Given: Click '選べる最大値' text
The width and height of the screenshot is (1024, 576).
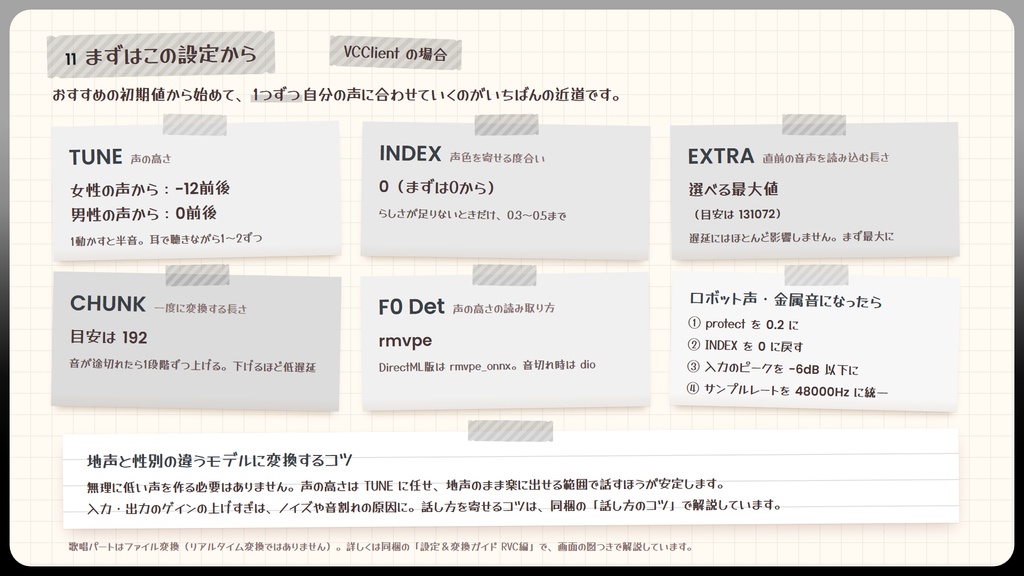Looking at the screenshot, I should point(733,189).
